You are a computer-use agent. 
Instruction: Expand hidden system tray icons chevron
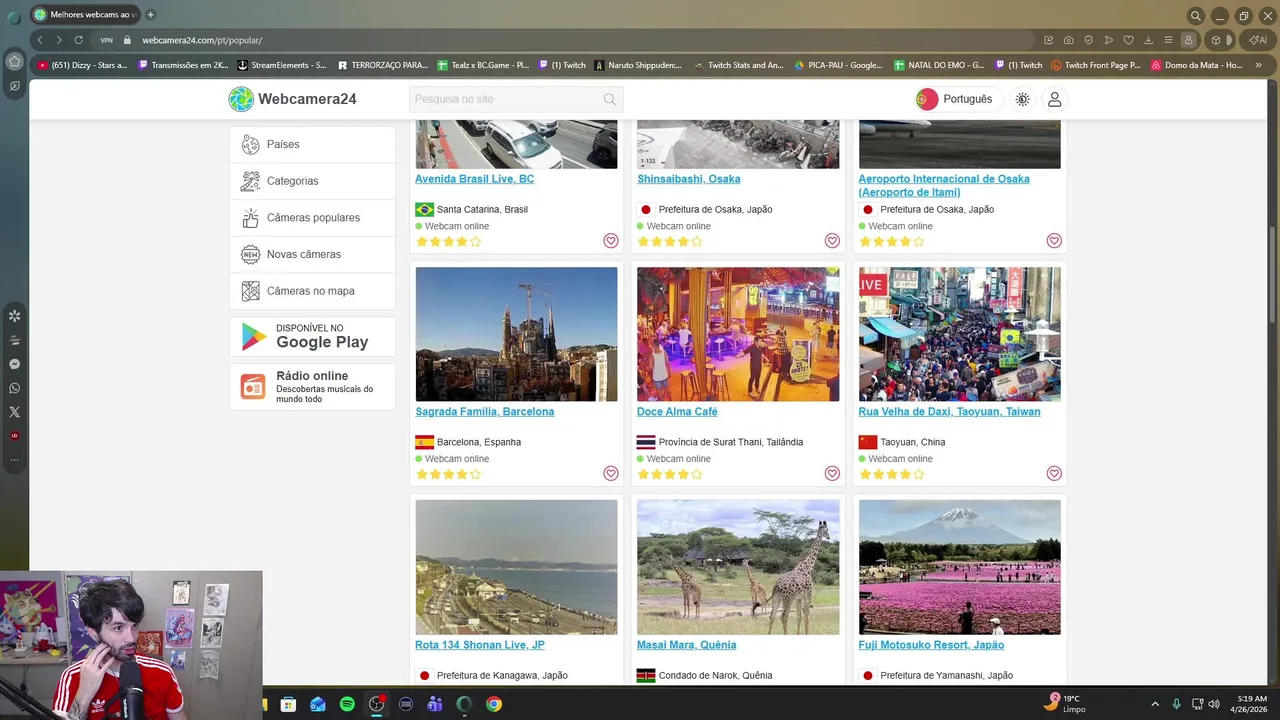point(1155,704)
